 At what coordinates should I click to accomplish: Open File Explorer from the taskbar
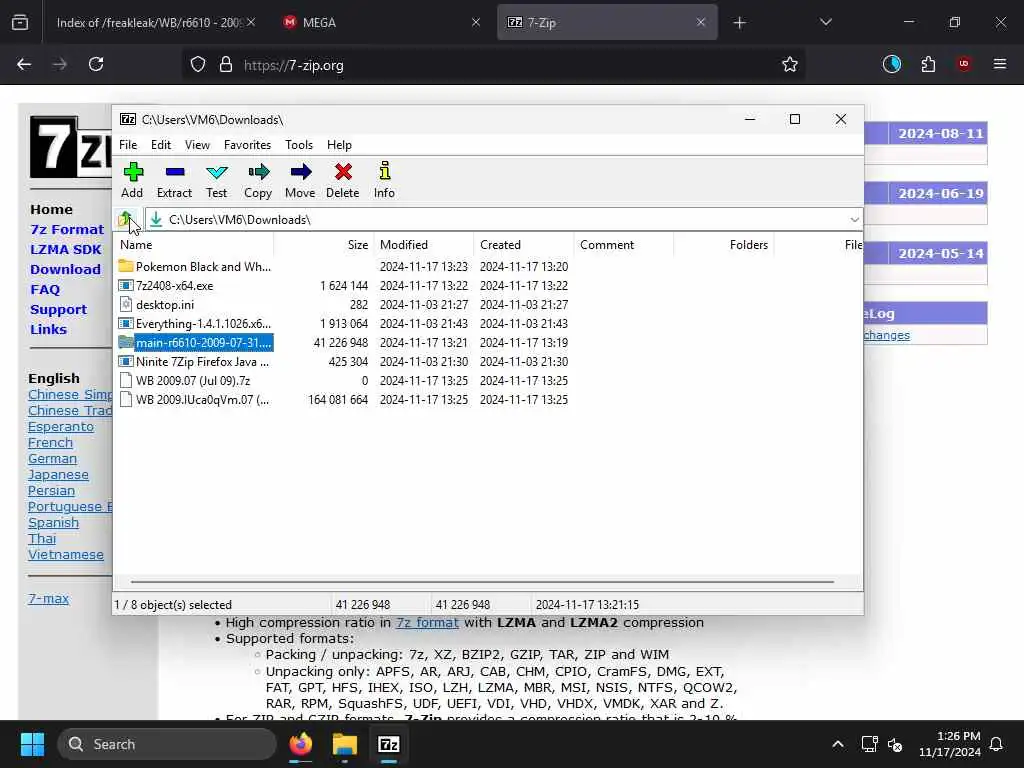pyautogui.click(x=345, y=744)
